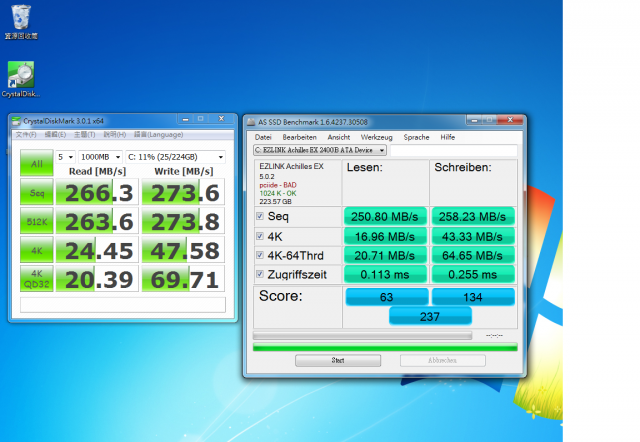This screenshot has width=640, height=442.
Task: Click the 4K Schreiben result 43.33 MB/s
Action: coord(473,236)
